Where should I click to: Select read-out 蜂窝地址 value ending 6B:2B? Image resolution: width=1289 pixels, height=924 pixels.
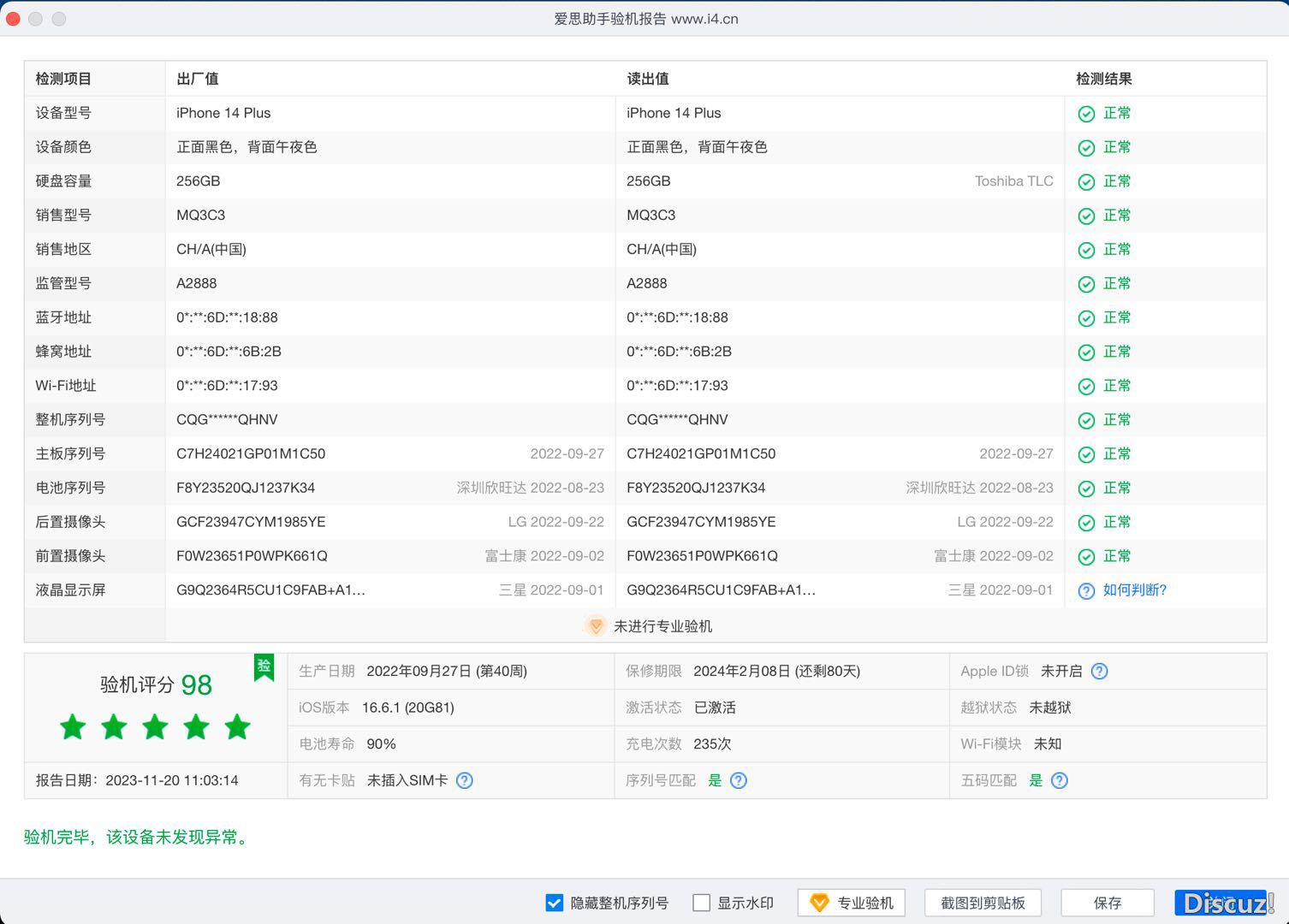tap(679, 352)
